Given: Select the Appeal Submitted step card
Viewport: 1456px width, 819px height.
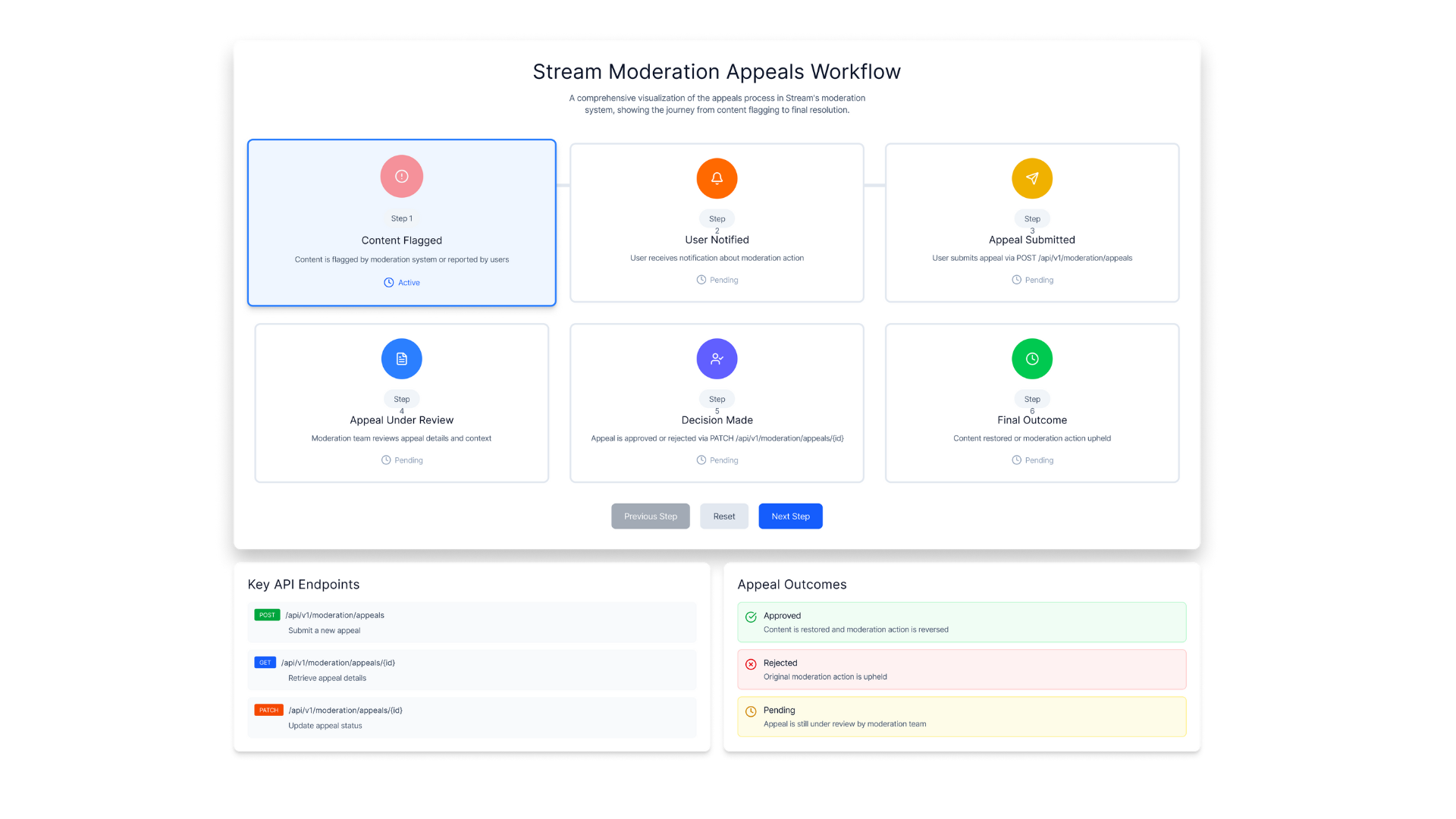Looking at the screenshot, I should [x=1032, y=222].
